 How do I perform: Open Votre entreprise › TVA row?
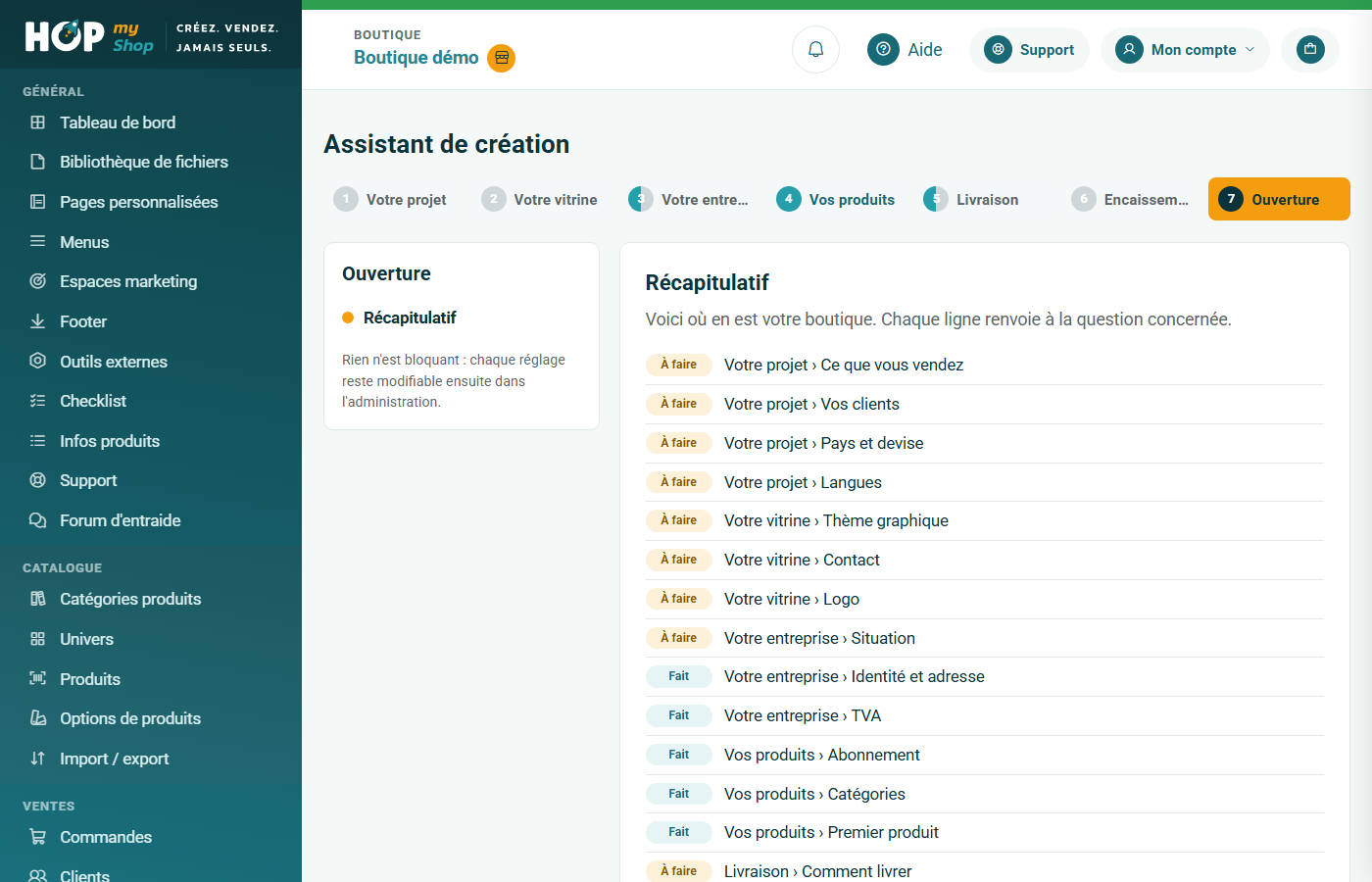984,715
